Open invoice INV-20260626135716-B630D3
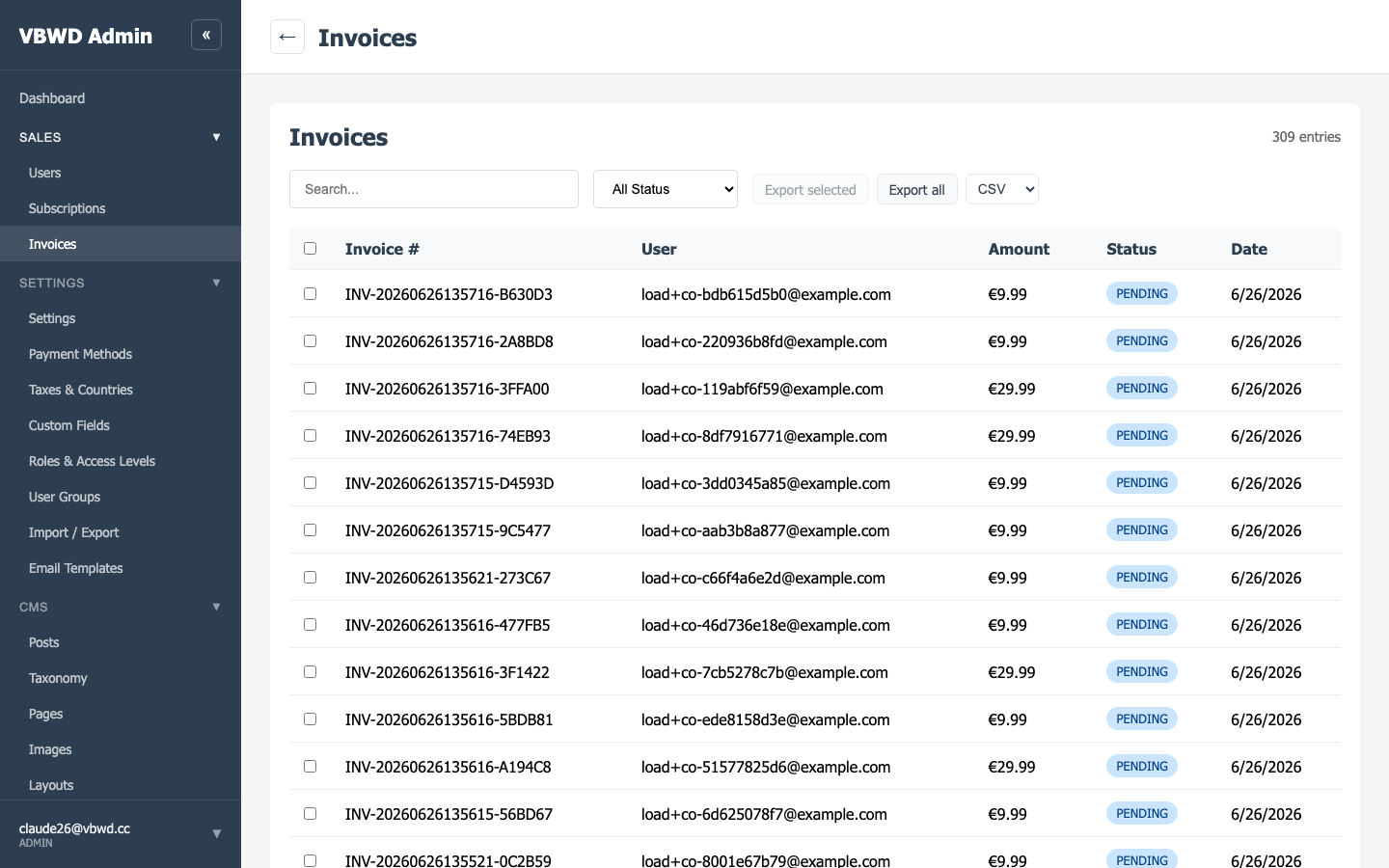Image resolution: width=1389 pixels, height=868 pixels. 449,294
